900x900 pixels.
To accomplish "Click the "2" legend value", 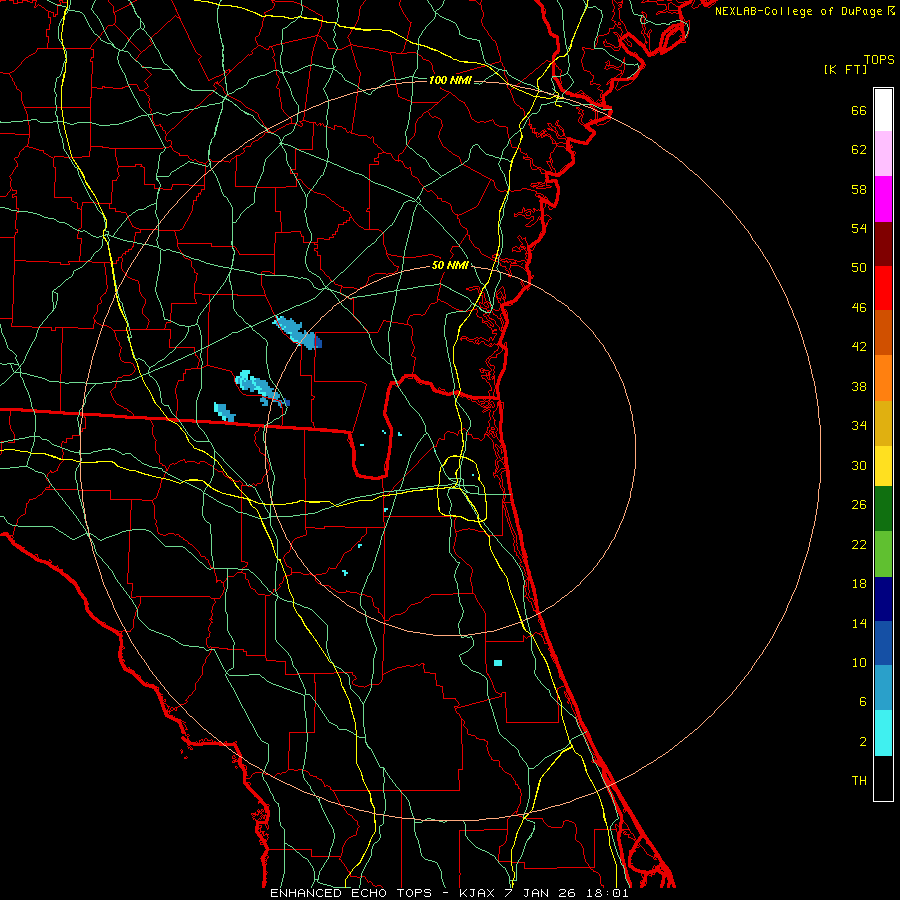I will pyautogui.click(x=863, y=742).
